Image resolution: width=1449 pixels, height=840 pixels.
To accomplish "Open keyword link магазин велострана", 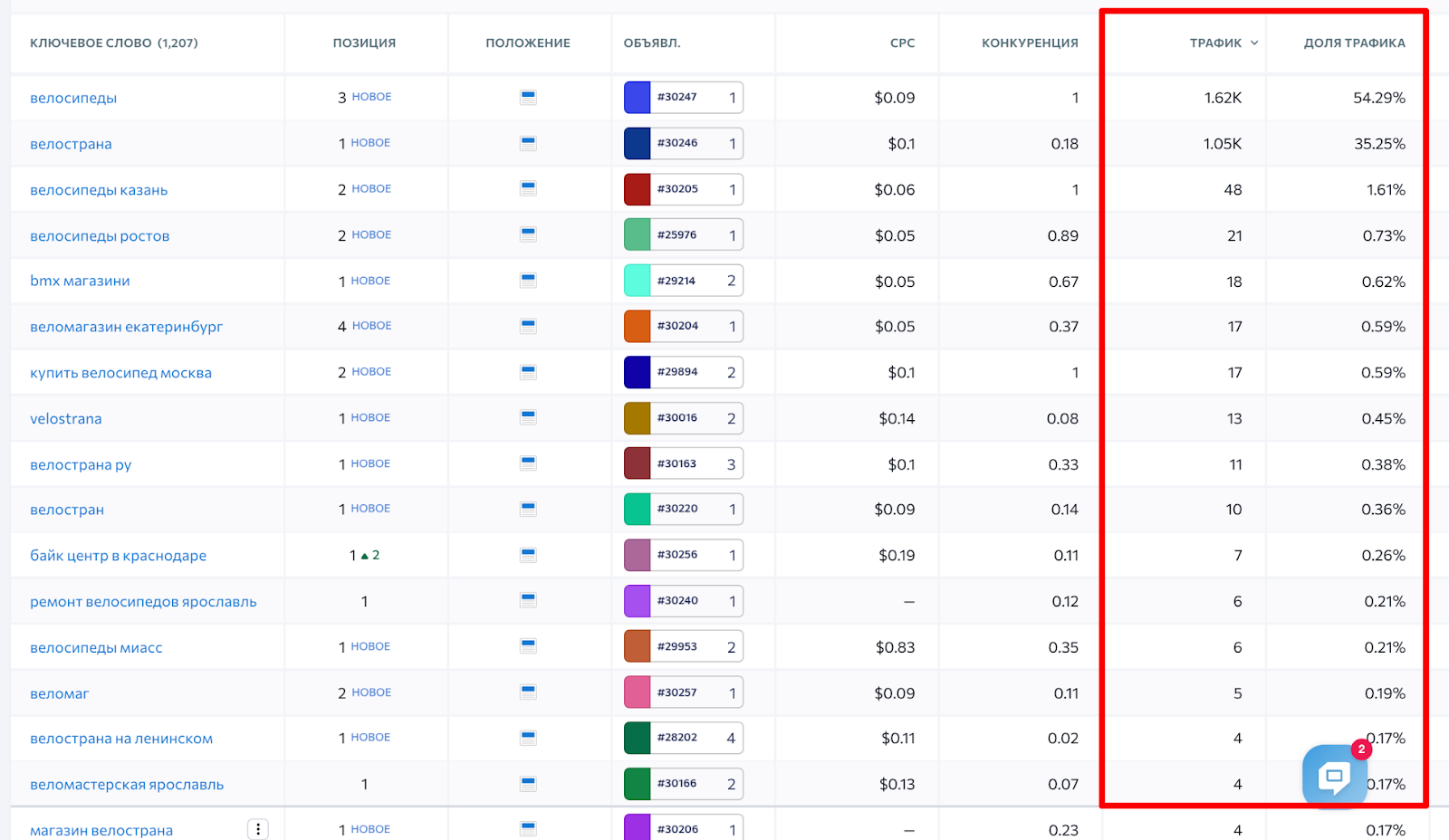I will click(x=101, y=830).
